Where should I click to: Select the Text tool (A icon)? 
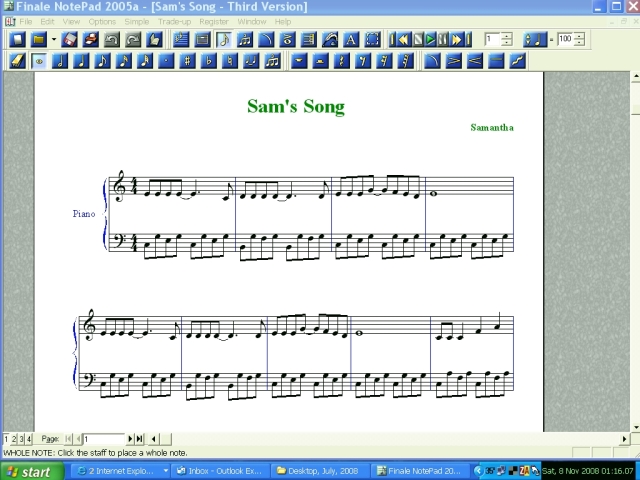point(351,40)
